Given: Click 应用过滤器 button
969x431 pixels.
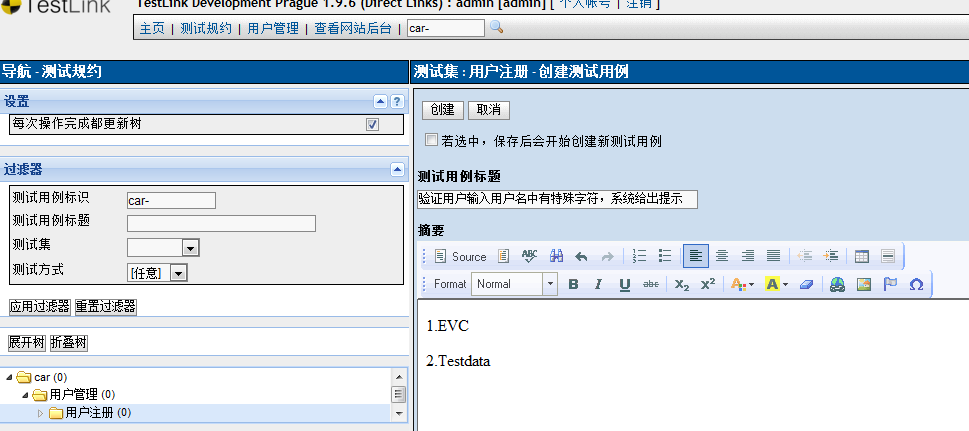Looking at the screenshot, I should point(40,307).
